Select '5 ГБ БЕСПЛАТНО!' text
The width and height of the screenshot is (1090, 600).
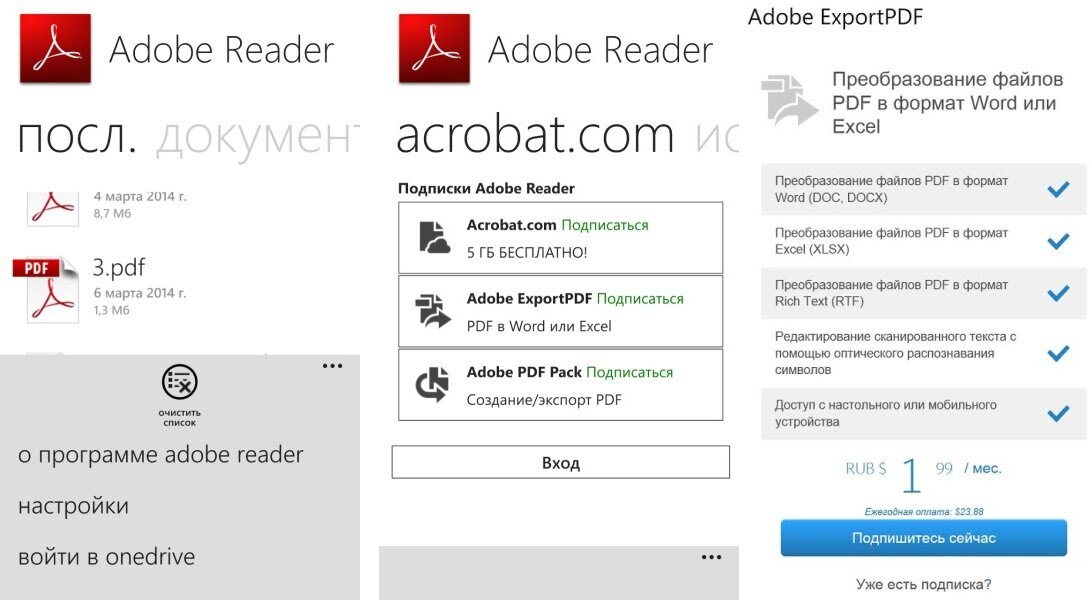[527, 252]
